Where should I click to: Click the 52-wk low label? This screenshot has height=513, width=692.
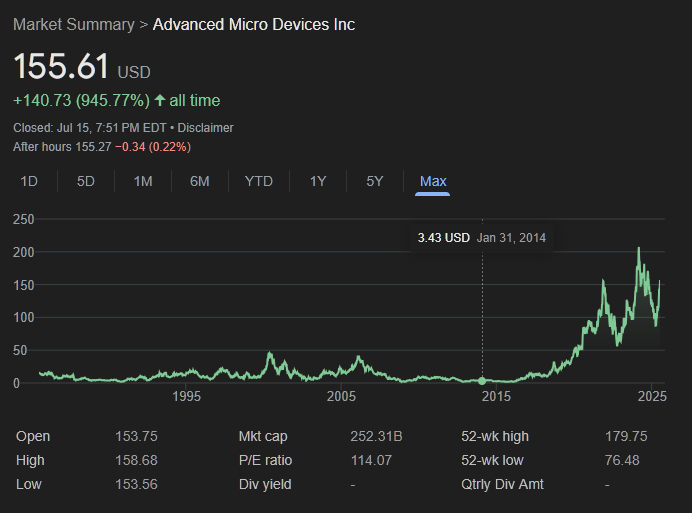coord(492,460)
